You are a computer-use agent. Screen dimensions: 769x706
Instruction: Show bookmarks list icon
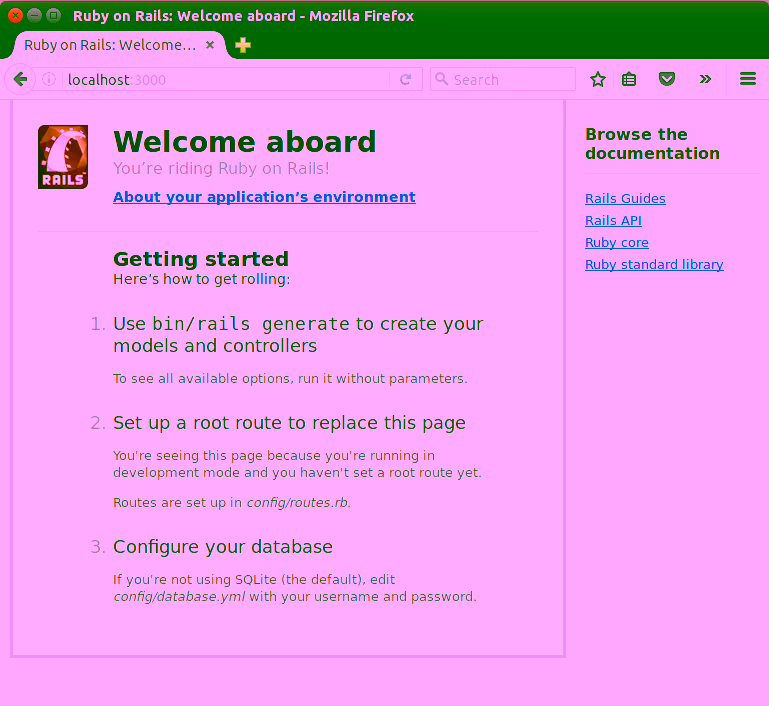coord(629,79)
